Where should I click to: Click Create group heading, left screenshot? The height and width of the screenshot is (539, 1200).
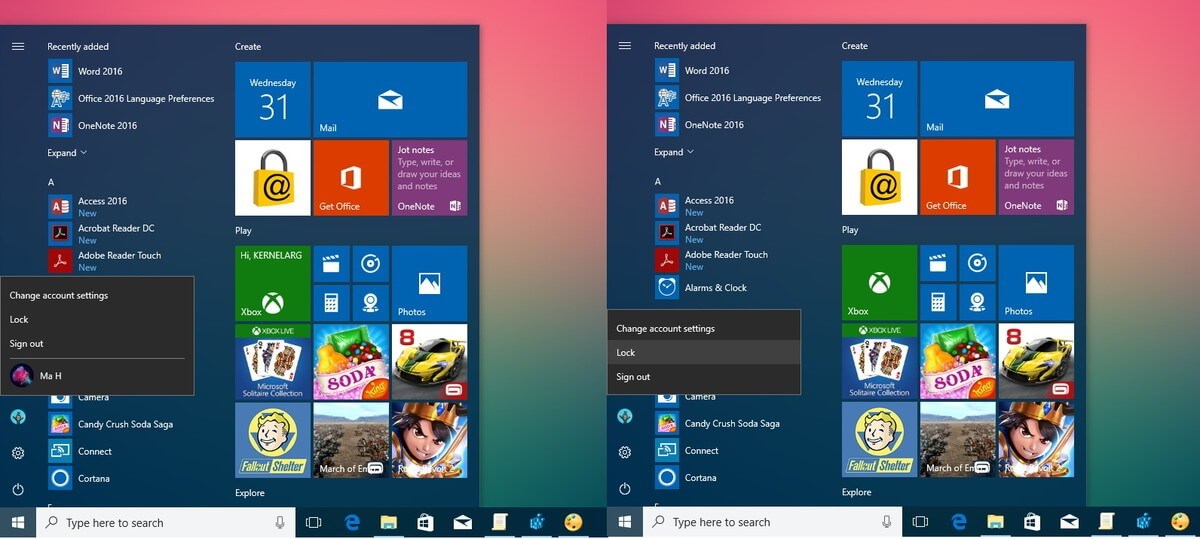click(248, 46)
